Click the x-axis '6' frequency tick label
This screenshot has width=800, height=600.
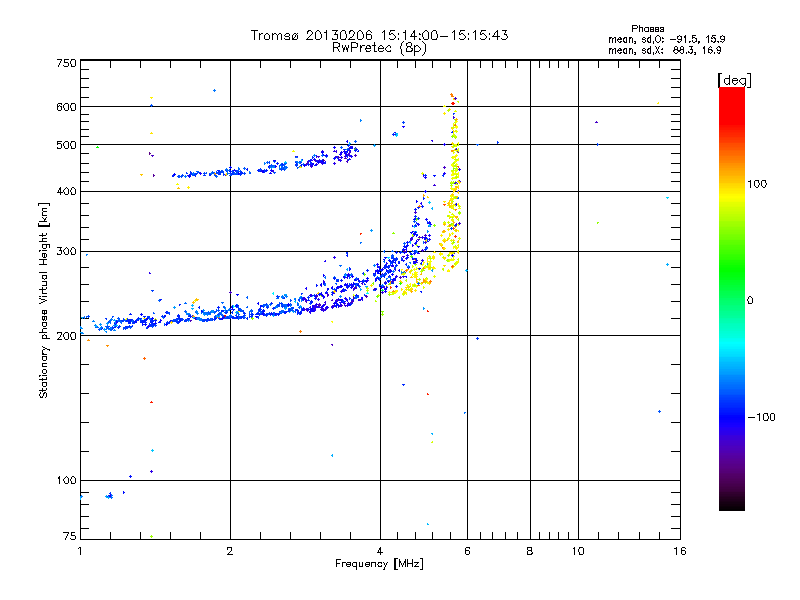[467, 551]
